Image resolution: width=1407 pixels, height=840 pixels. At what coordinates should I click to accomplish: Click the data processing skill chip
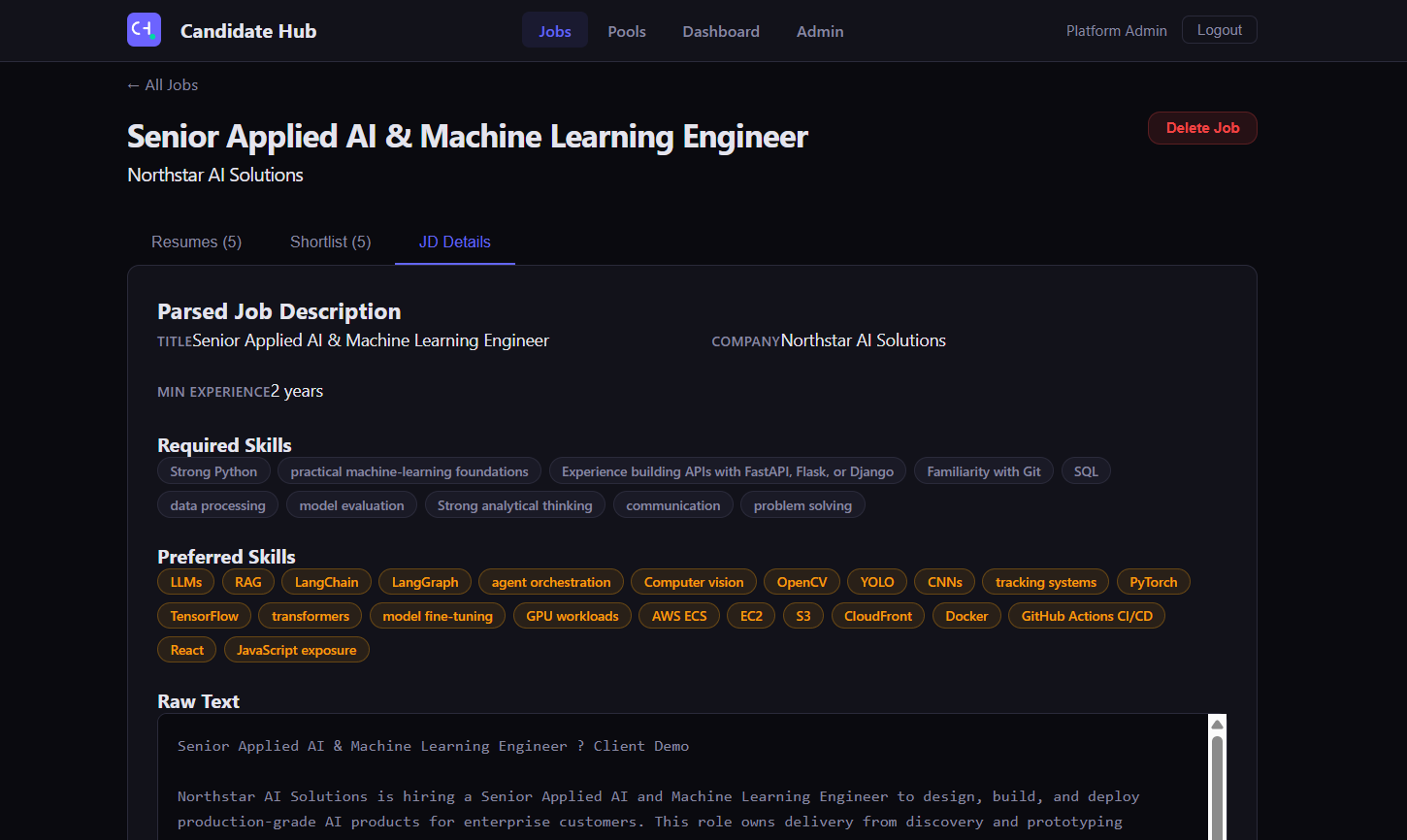click(218, 505)
